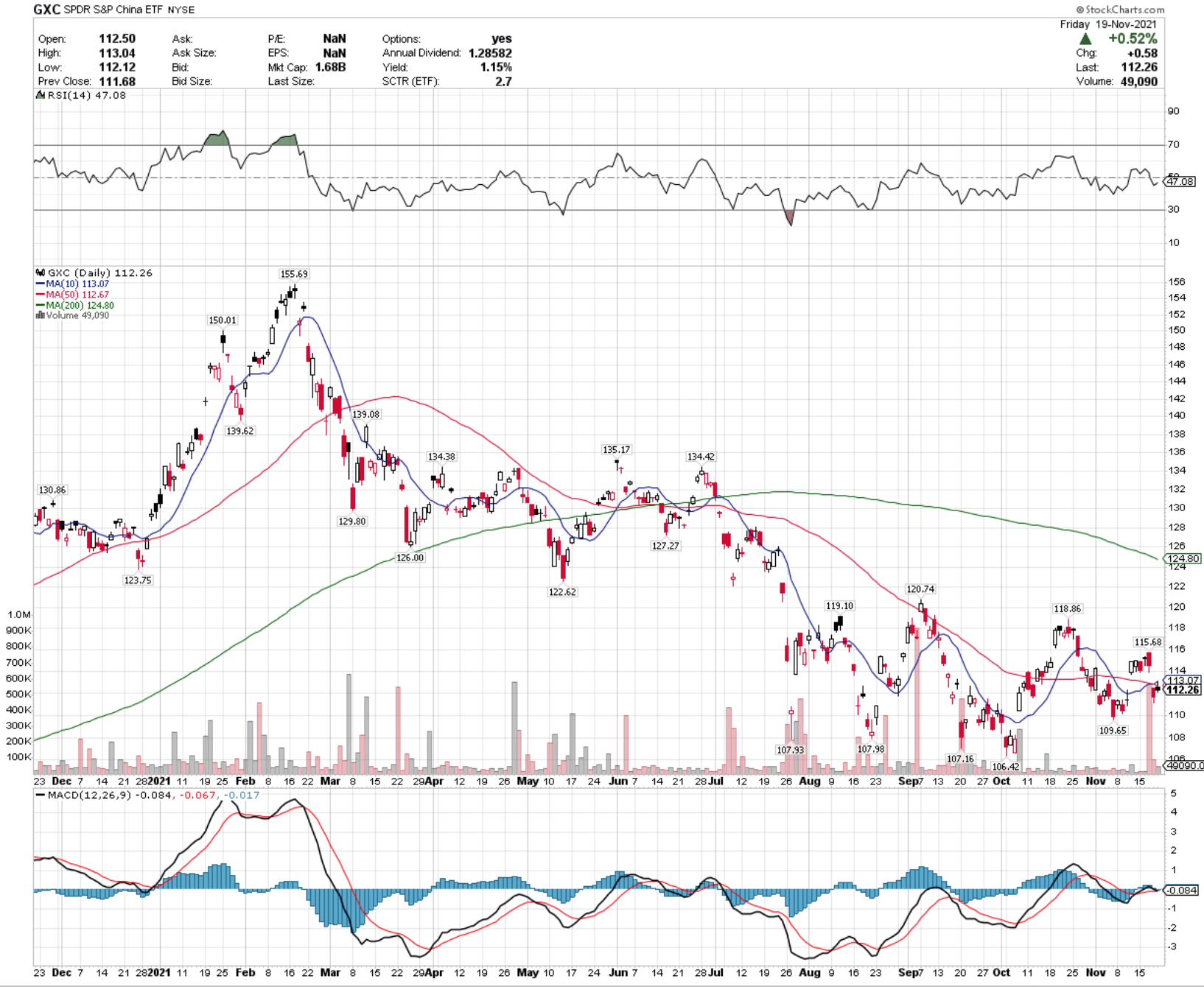Click the date 'Friday 19-Nov-2021'

coord(1108,24)
